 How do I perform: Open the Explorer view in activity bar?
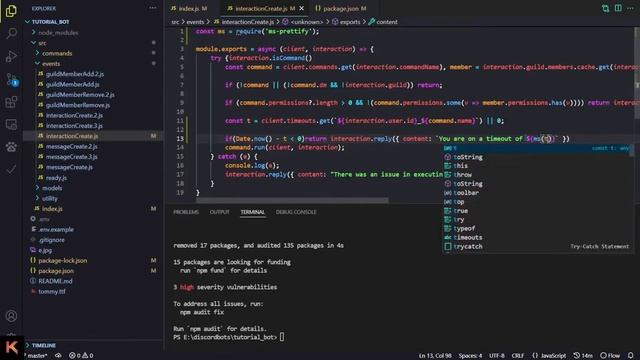click(11, 11)
